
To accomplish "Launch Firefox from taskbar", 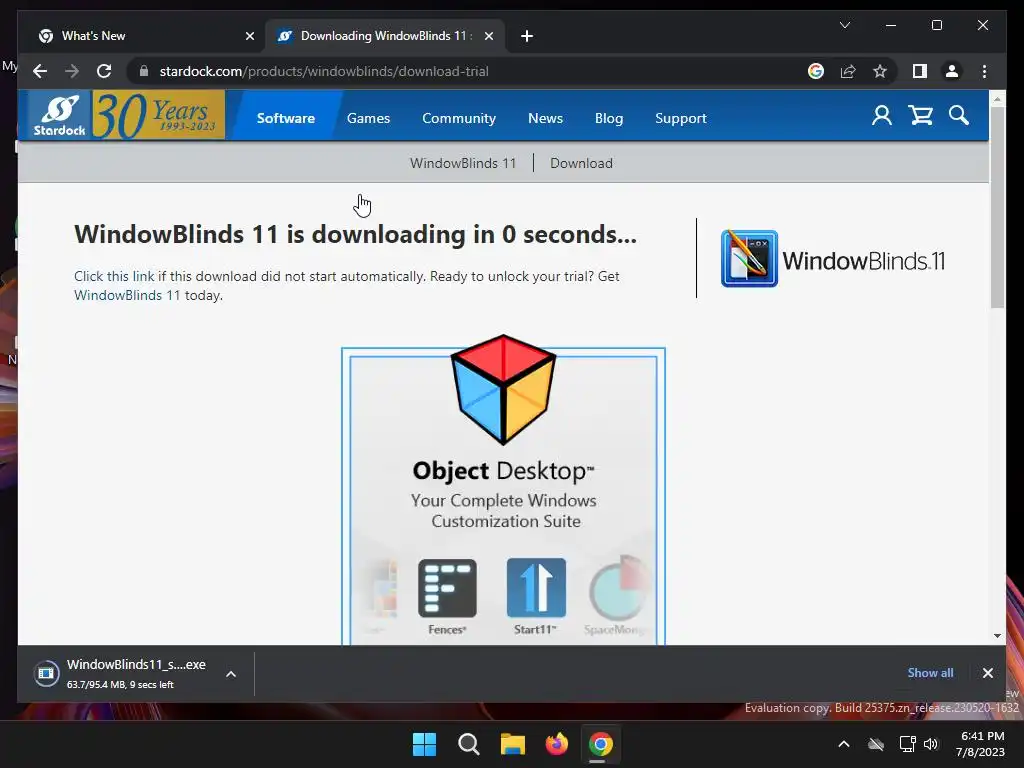I will 556,744.
